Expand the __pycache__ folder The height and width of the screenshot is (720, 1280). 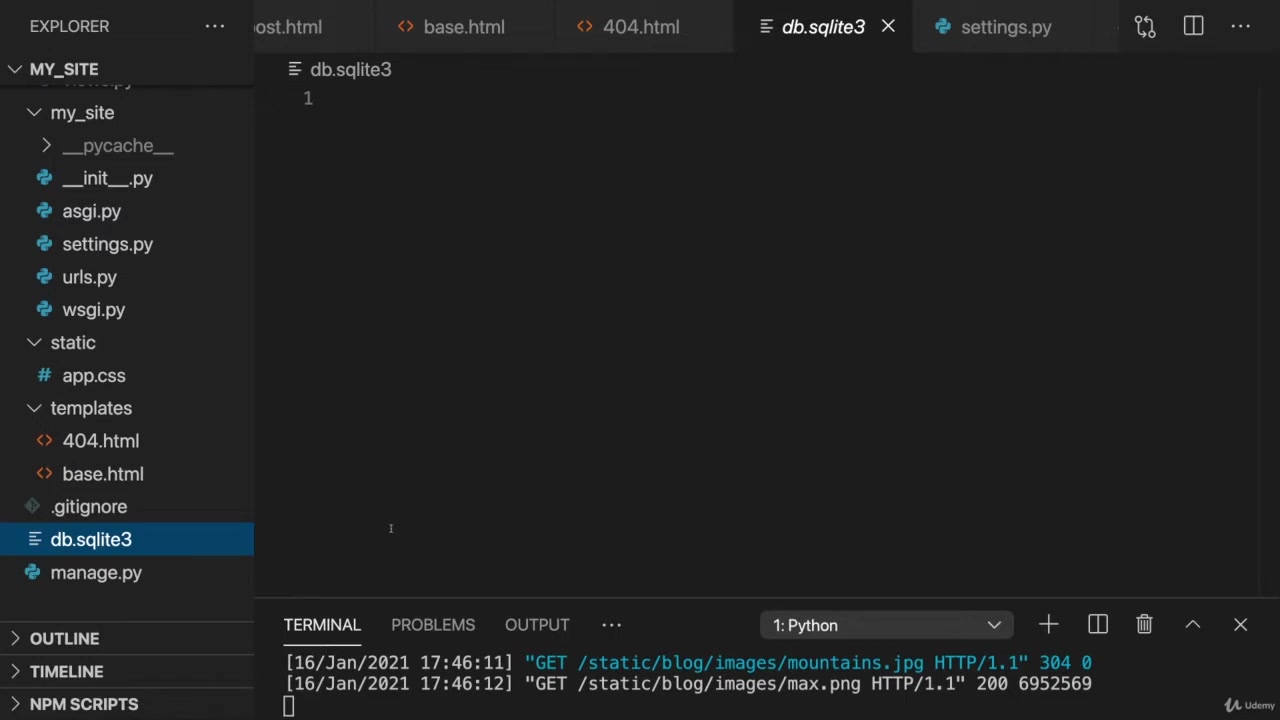tap(117, 146)
